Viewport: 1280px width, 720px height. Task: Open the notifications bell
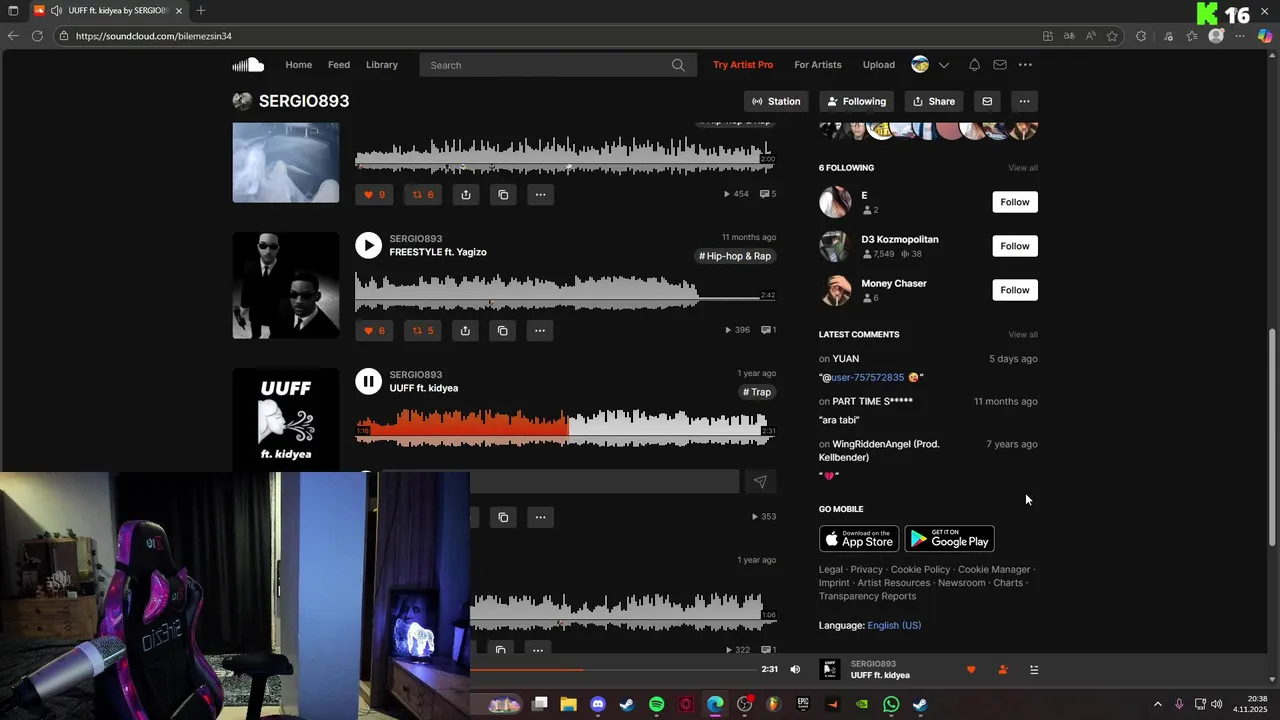(x=974, y=65)
